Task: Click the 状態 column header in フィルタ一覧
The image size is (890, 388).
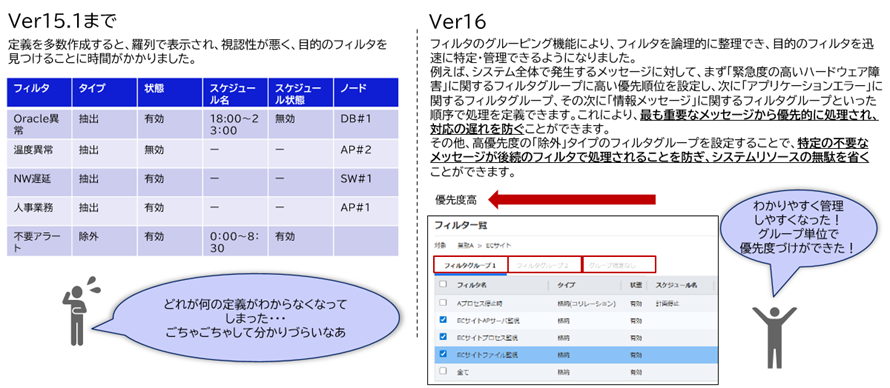Action: pyautogui.click(x=636, y=285)
